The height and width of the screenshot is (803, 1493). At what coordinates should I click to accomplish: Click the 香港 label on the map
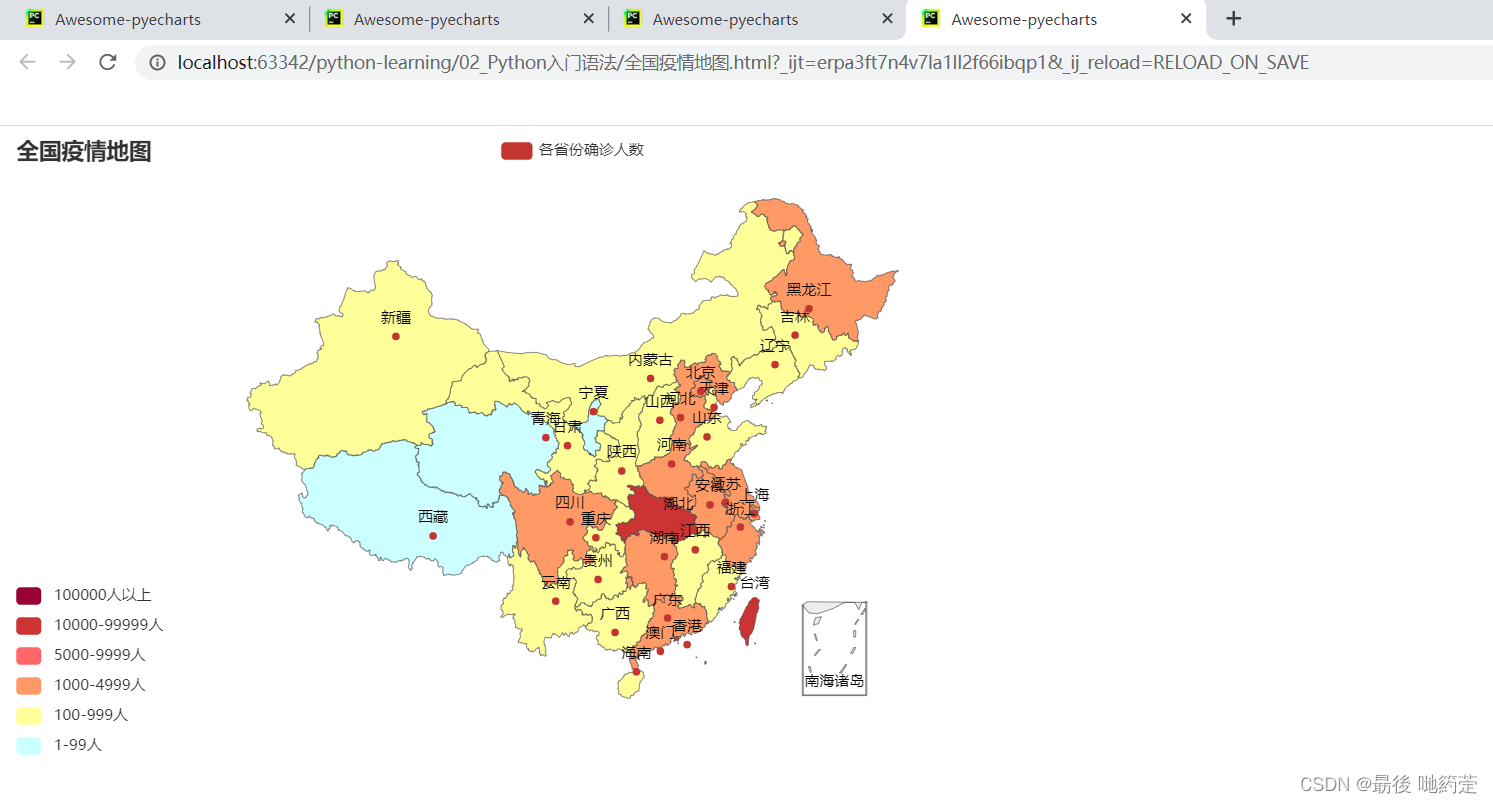pos(687,626)
